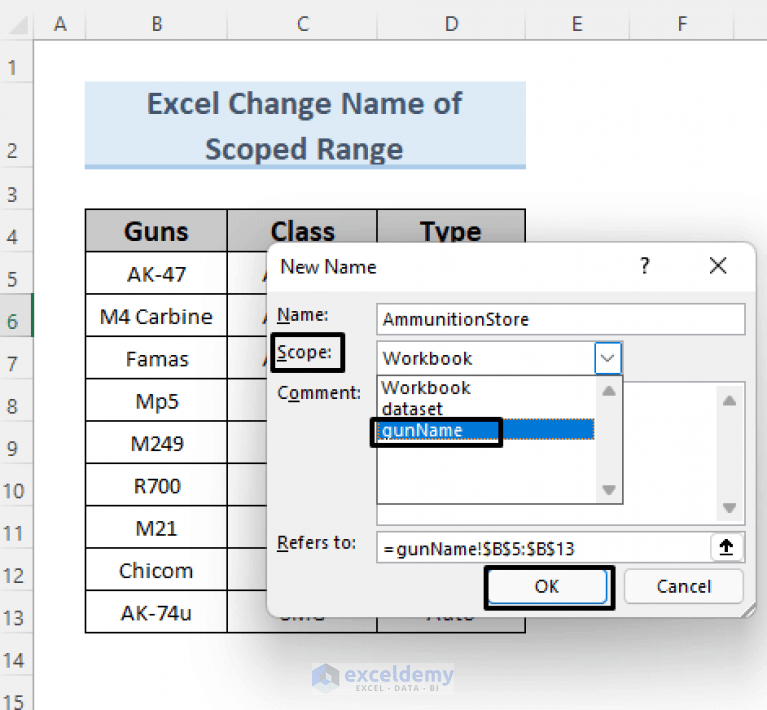Click the Name field containing AmmunitionStore
The image size is (767, 710).
(x=561, y=319)
